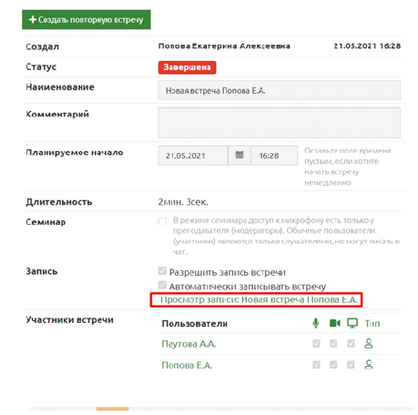Open participant link Попова Е.А.
Viewport: 418px width, 415px height.
187,365
